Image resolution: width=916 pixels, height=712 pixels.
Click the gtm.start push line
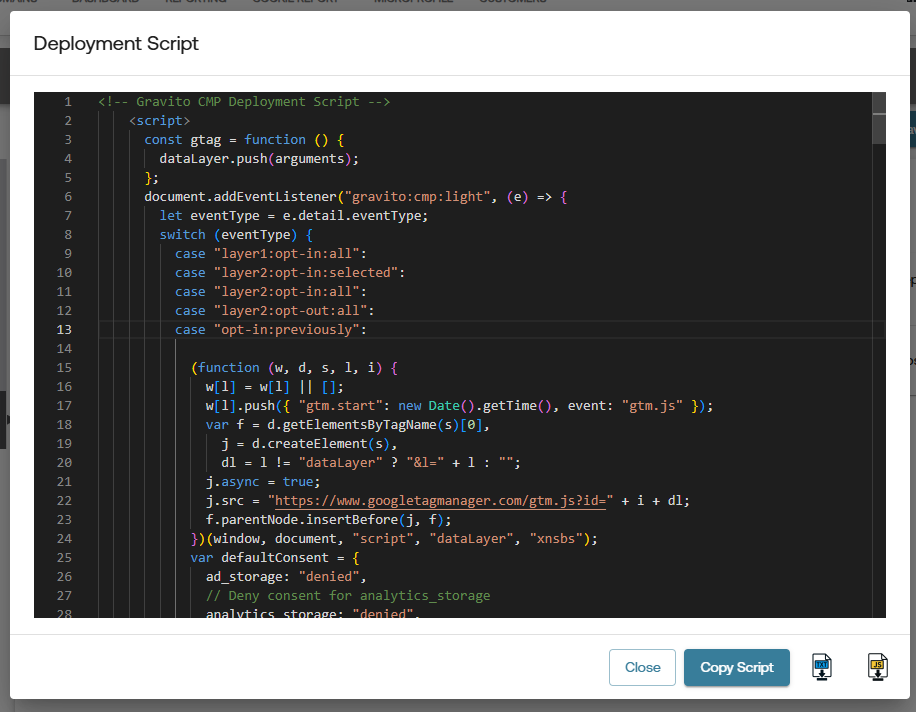point(459,405)
